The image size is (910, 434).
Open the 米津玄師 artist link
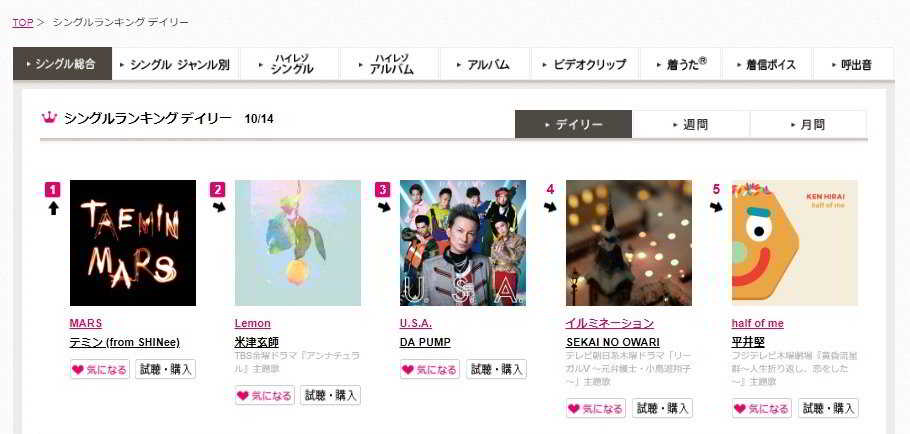[257, 342]
